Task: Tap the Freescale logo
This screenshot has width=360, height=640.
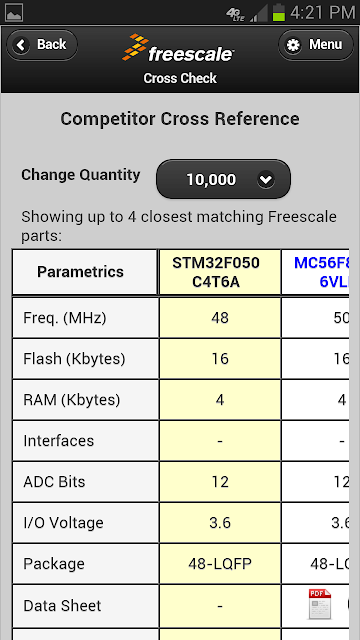Action: (178, 49)
